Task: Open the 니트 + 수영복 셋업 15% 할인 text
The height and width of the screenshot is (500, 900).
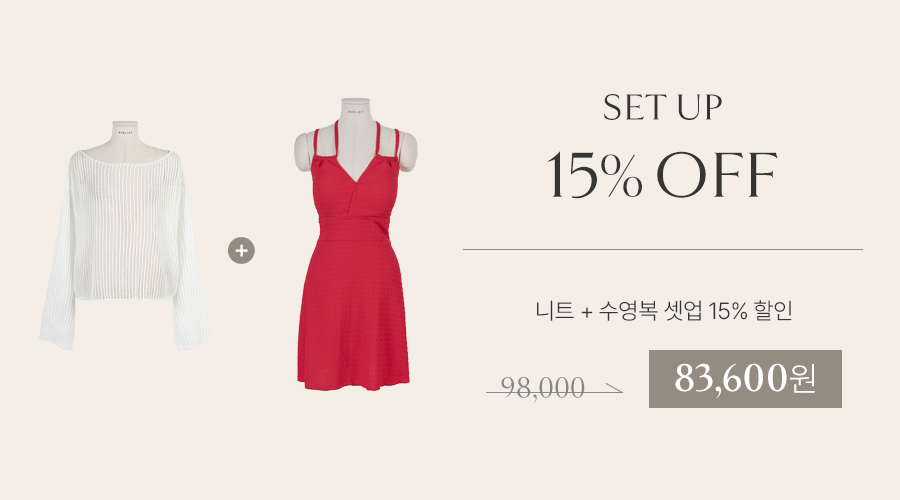Action: [664, 311]
